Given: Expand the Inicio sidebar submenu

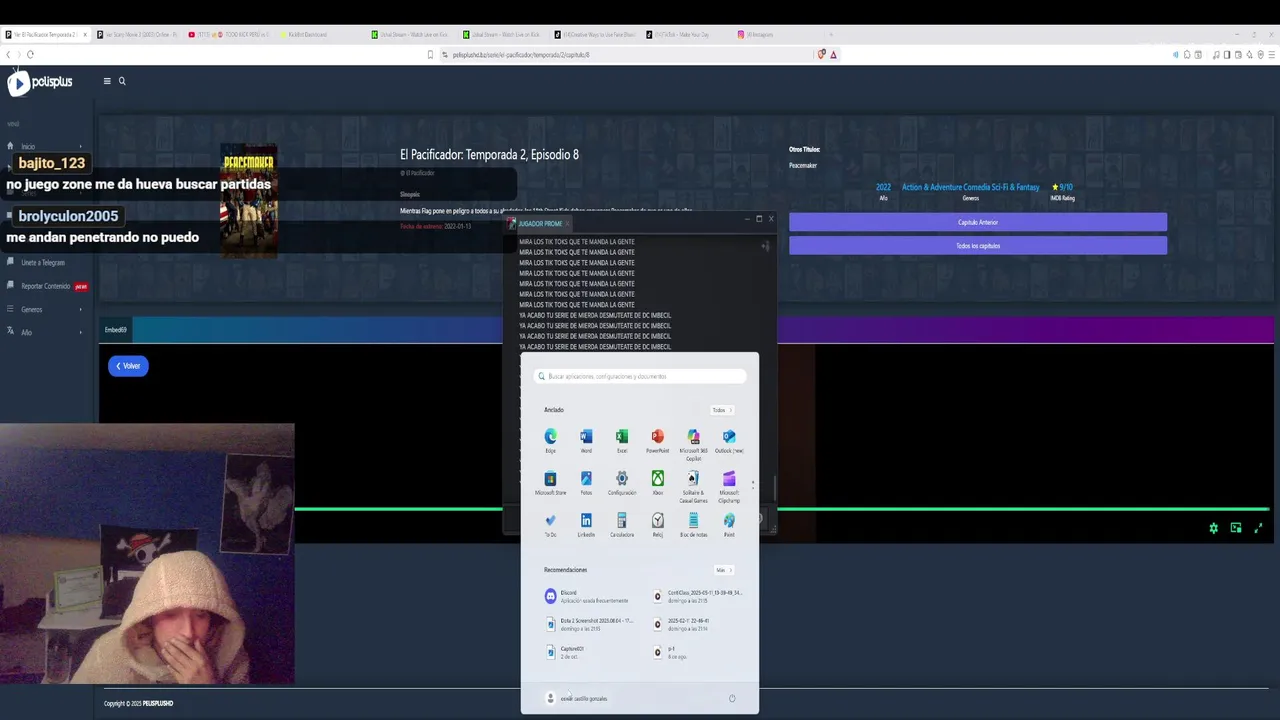Looking at the screenshot, I should click(81, 146).
